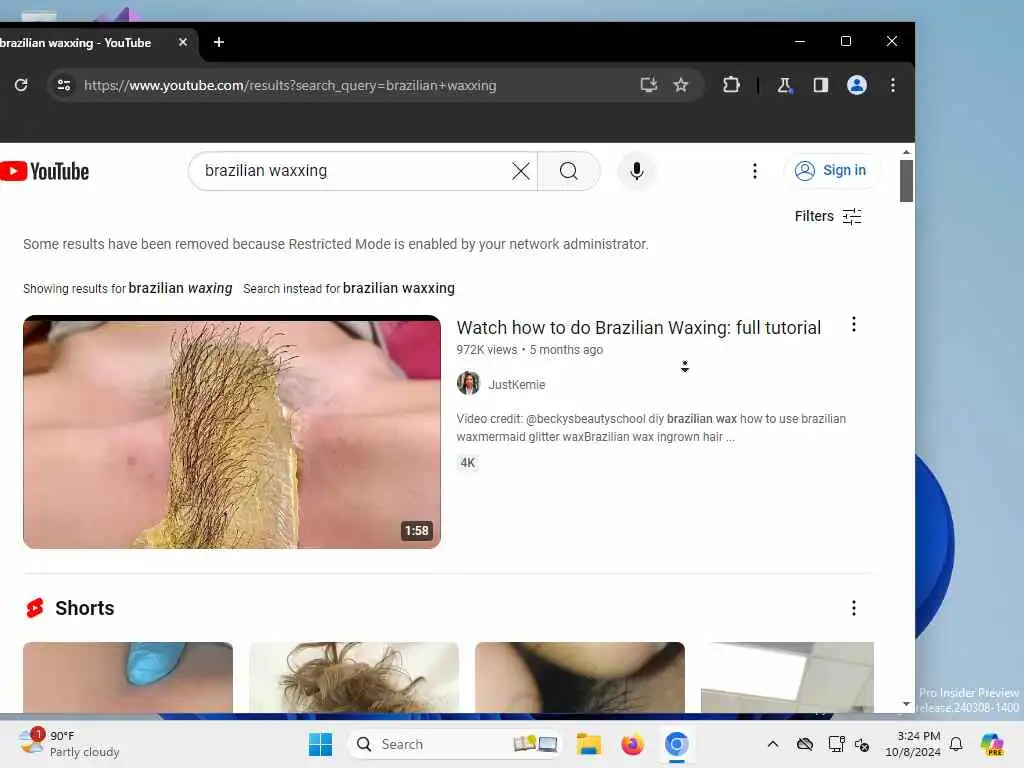1024x768 pixels.
Task: Open the fourth Short showing a ceiling
Action: tap(787, 677)
